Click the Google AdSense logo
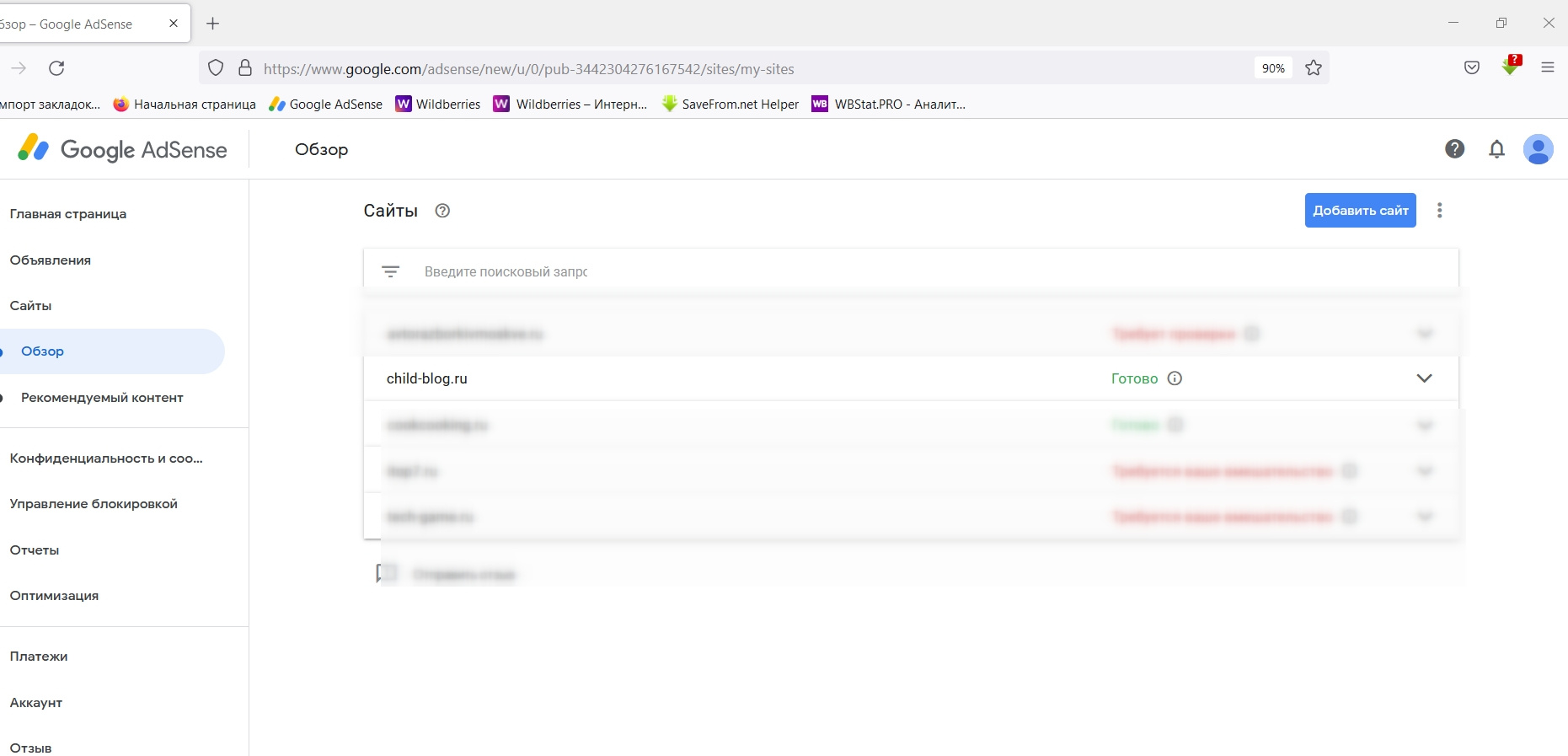This screenshot has height=756, width=1568. [x=122, y=149]
